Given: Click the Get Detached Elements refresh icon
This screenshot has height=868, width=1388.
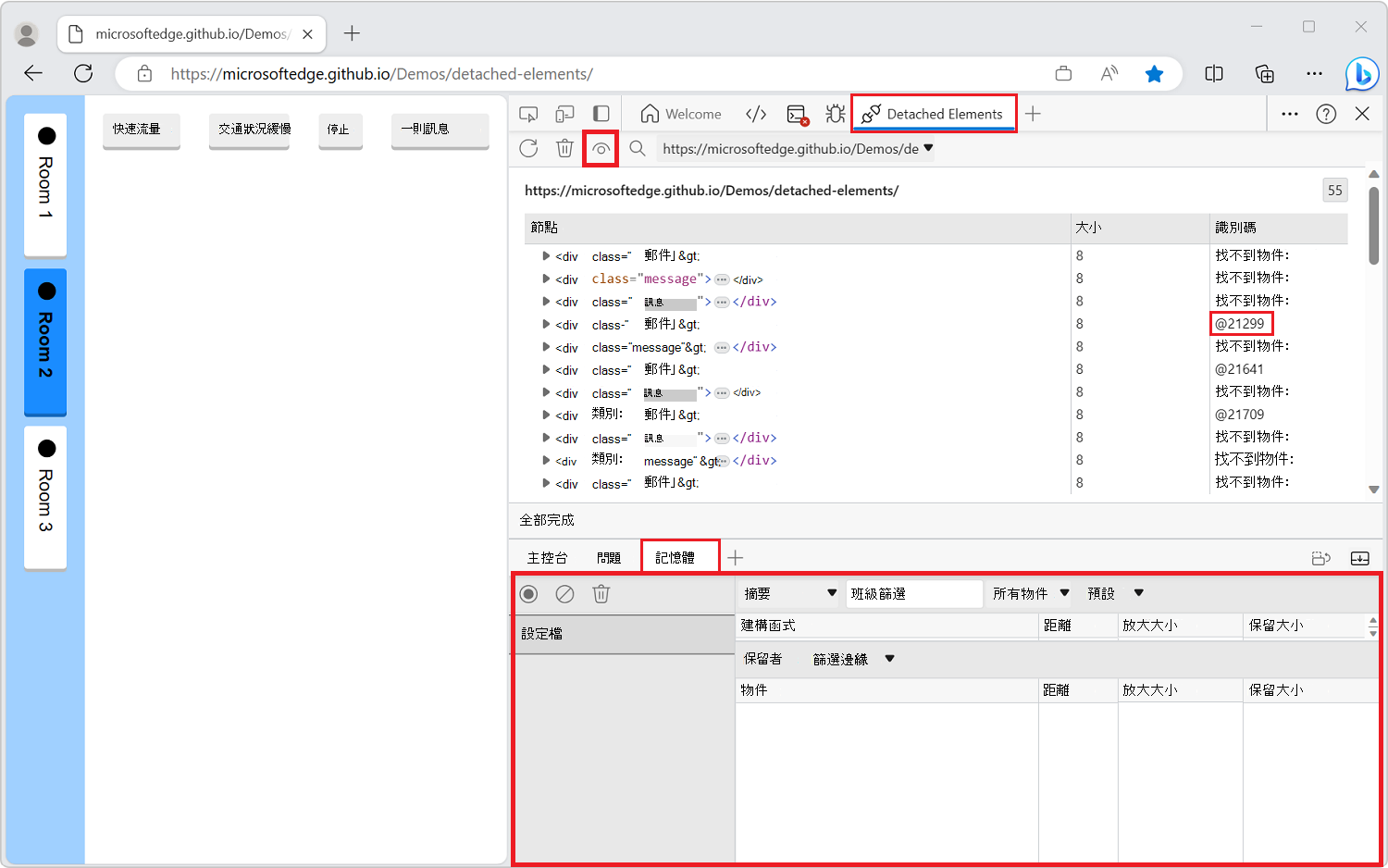Looking at the screenshot, I should click(528, 148).
